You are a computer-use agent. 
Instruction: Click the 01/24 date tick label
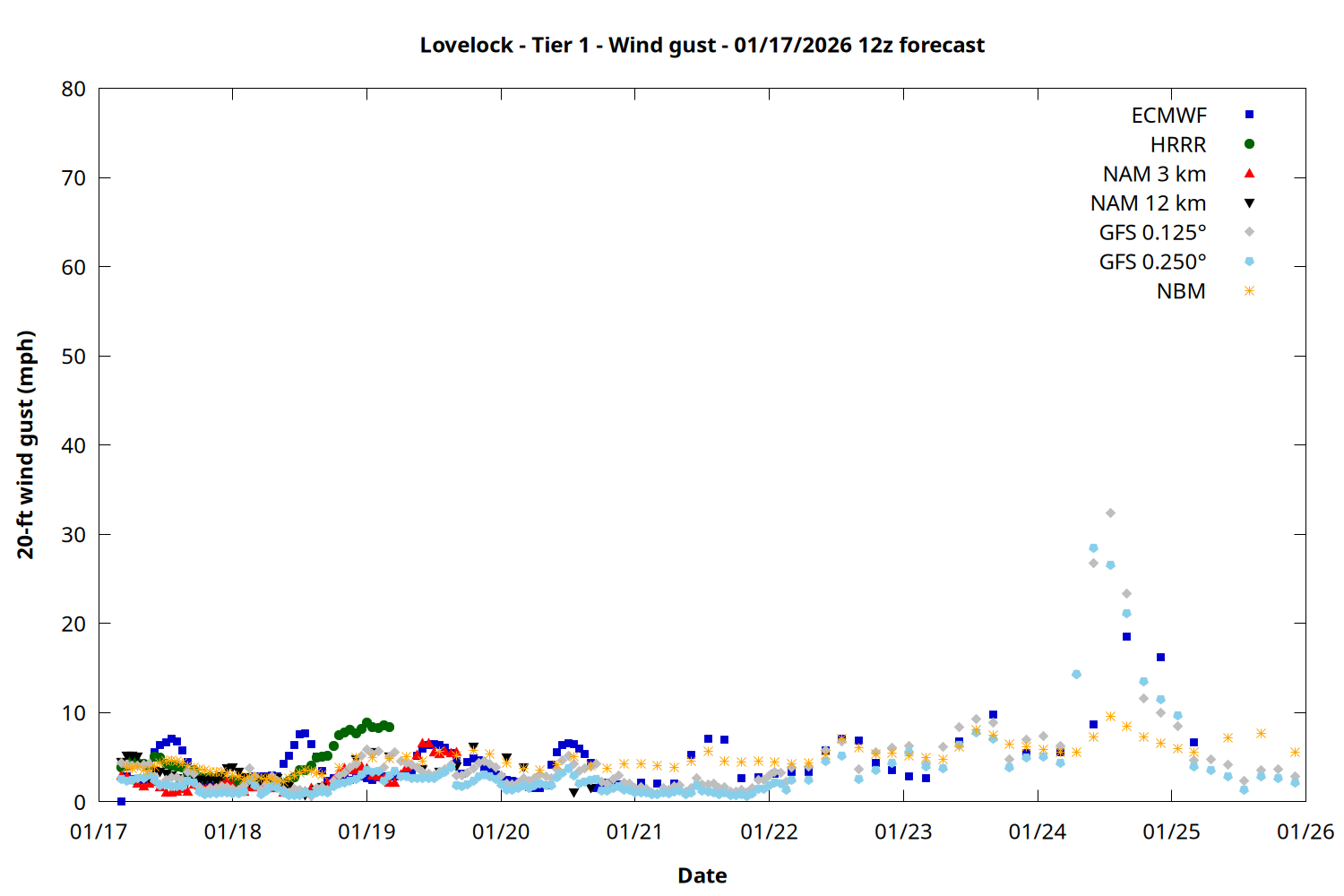coord(1037,832)
